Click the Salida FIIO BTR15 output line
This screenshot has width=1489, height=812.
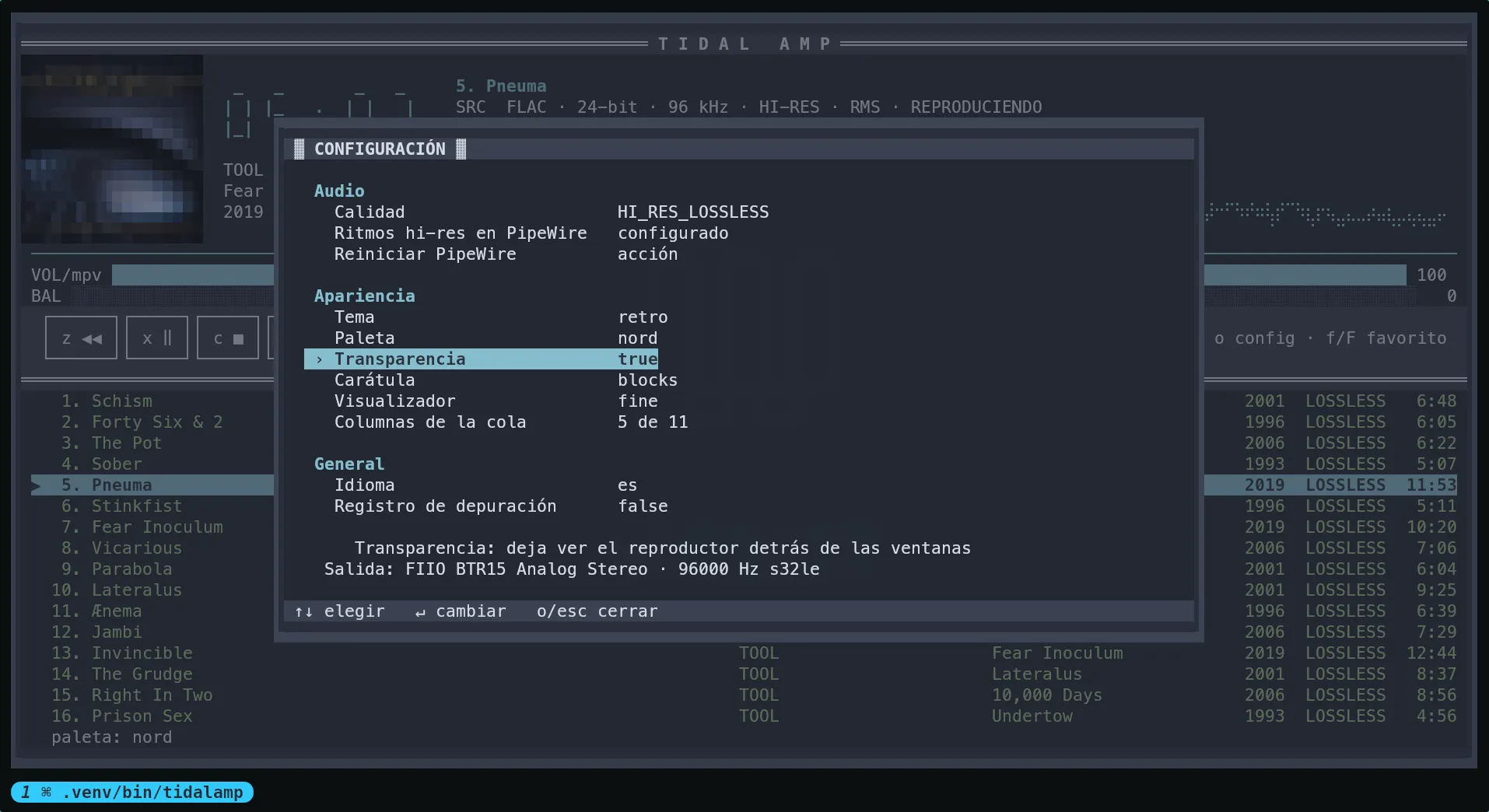(572, 569)
